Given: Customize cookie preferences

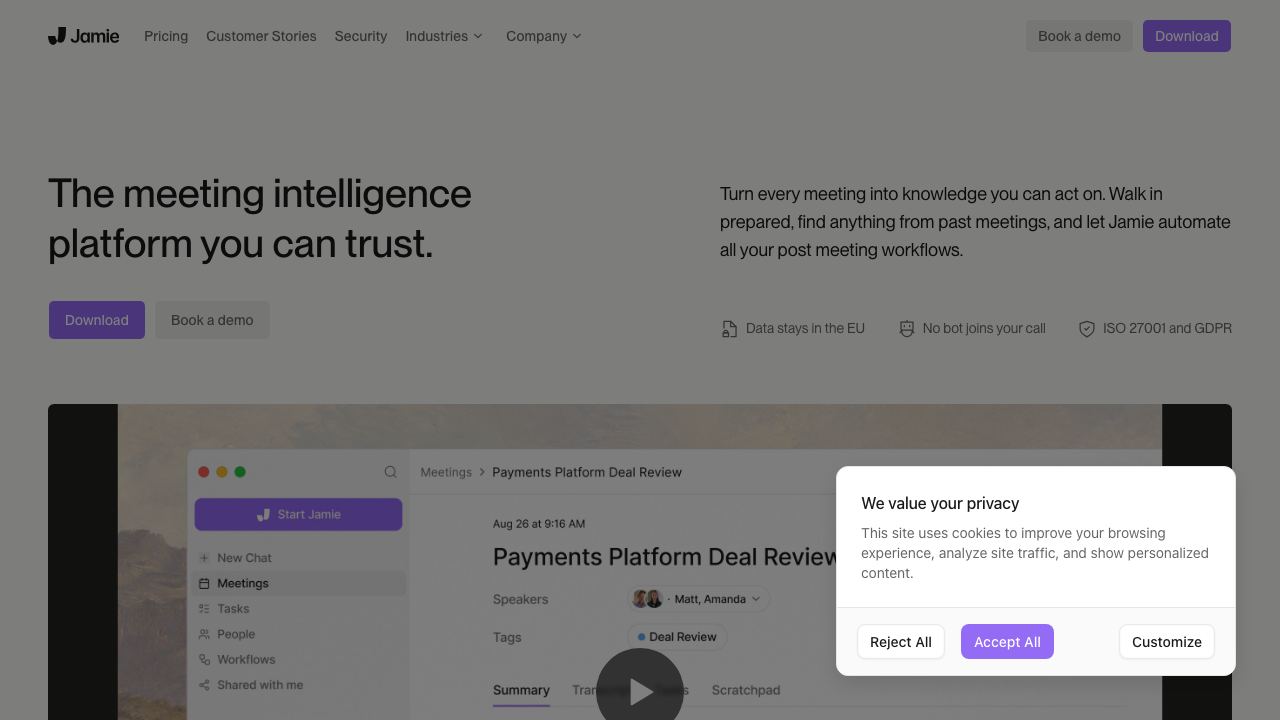Looking at the screenshot, I should click(x=1167, y=642).
